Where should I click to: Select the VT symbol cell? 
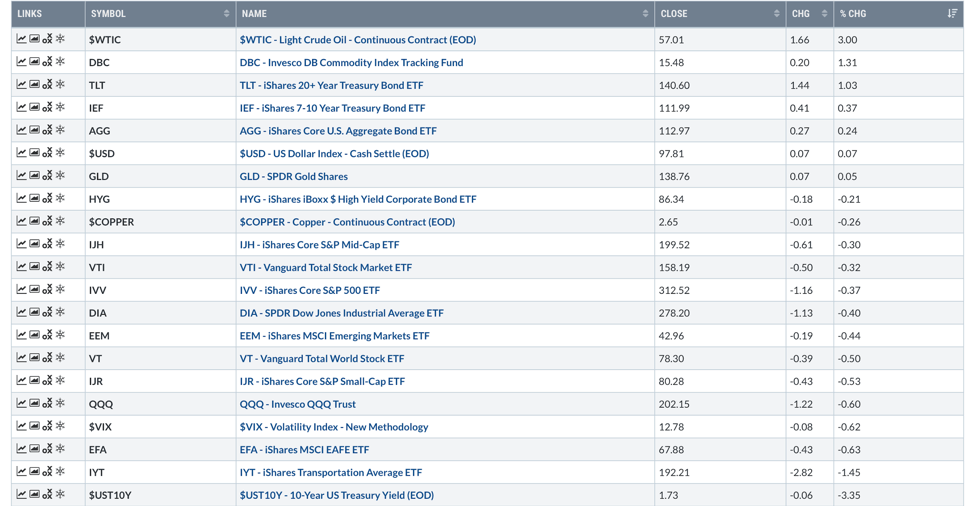pos(95,358)
